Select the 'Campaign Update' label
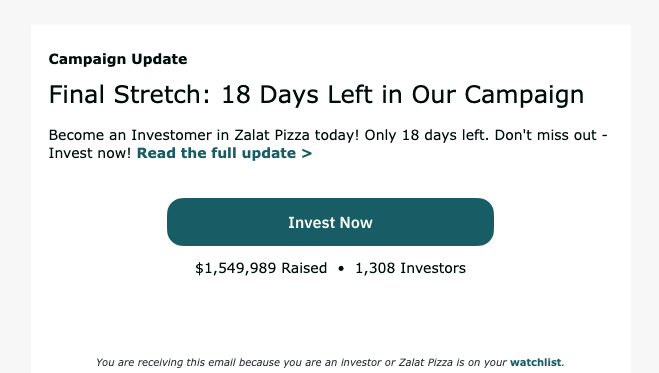Image resolution: width=659 pixels, height=373 pixels. (x=118, y=59)
